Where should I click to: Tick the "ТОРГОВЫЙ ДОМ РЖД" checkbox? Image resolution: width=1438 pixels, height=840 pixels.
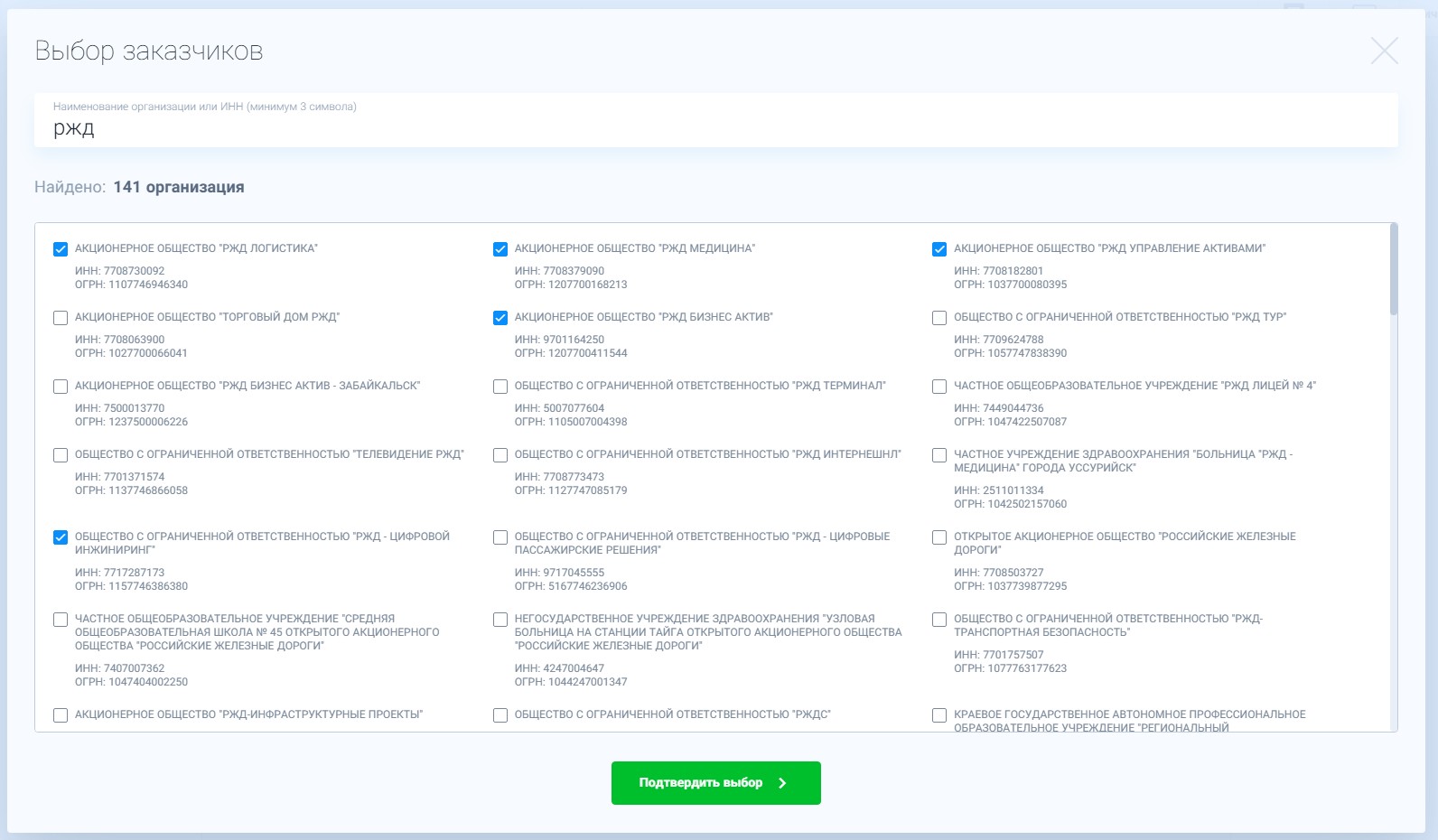61,318
